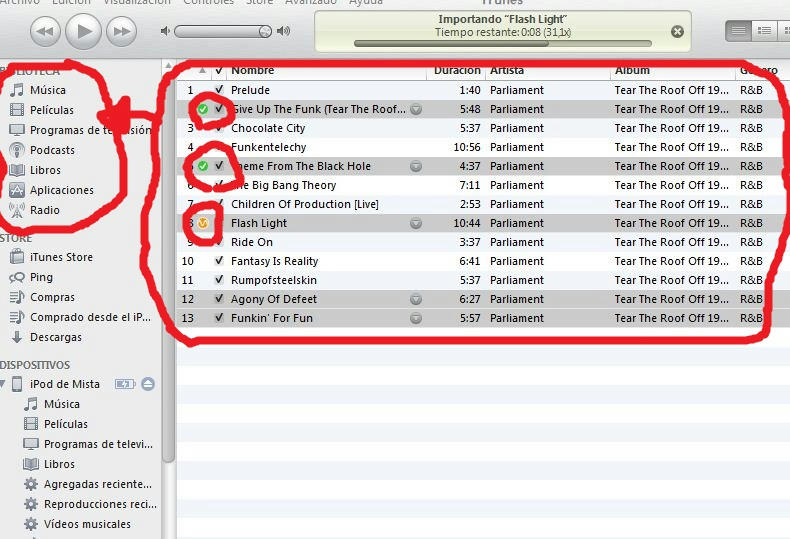Switch to album list view

tap(764, 31)
